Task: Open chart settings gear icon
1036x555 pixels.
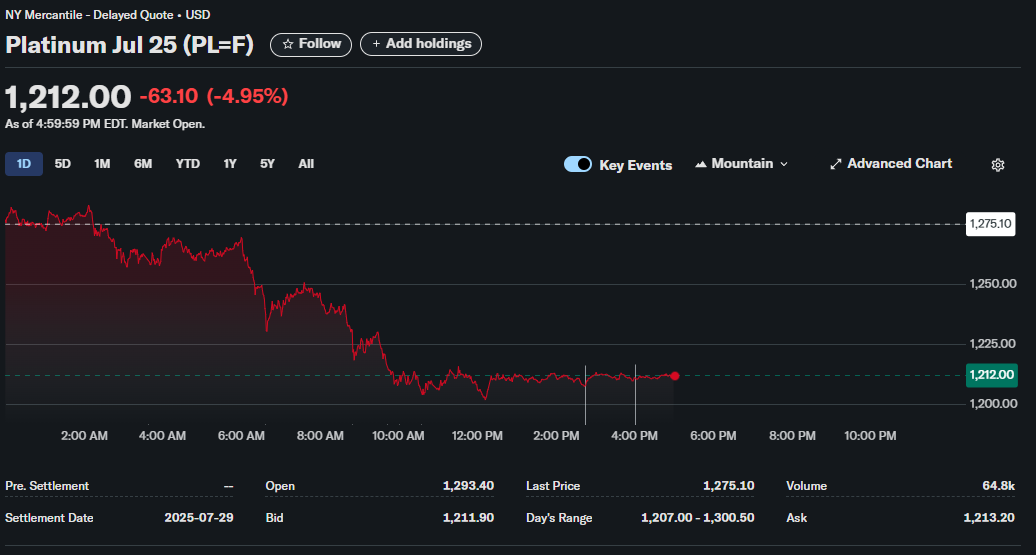Action: 998,165
